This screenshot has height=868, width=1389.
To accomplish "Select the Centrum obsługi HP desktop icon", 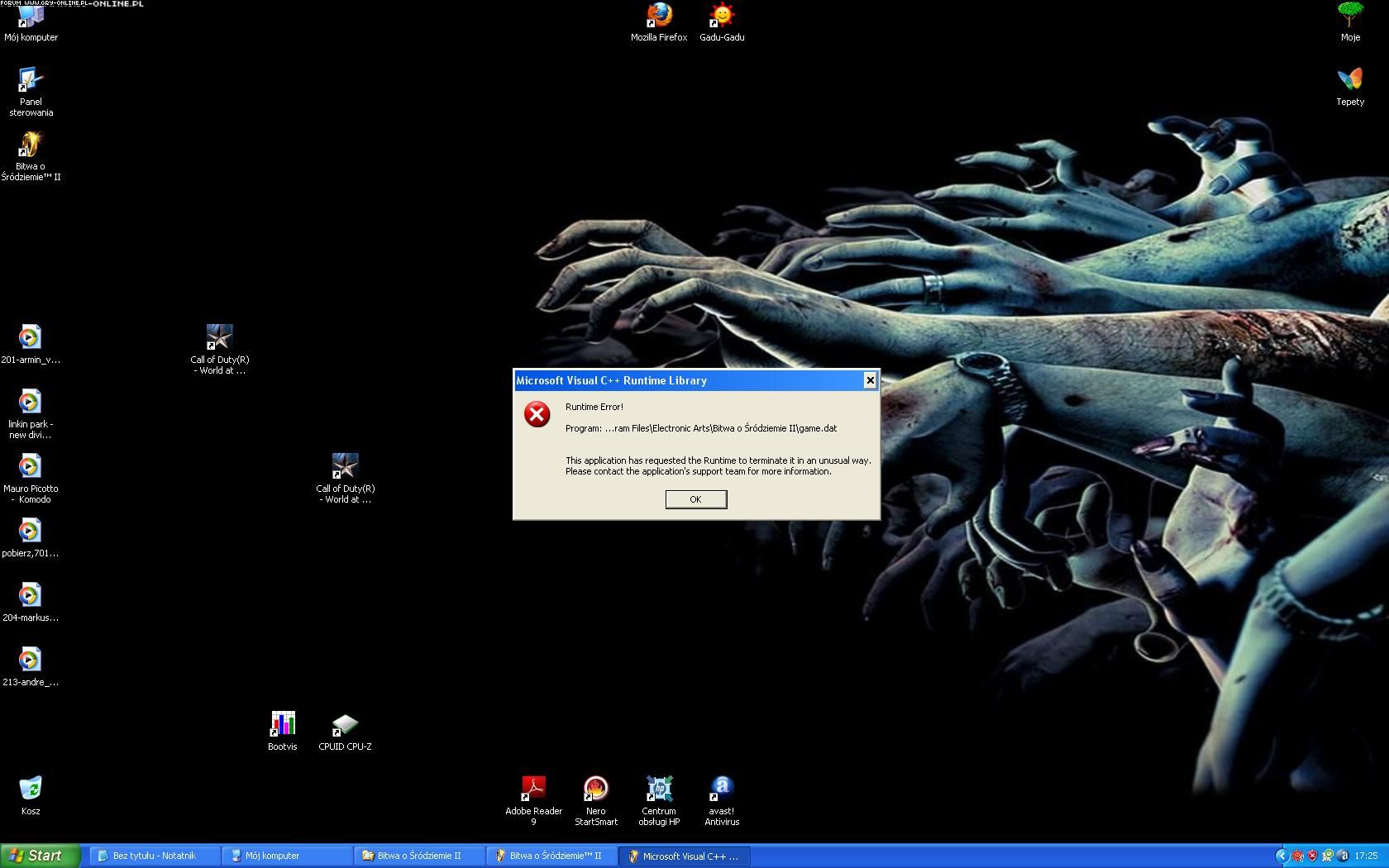I will (659, 789).
